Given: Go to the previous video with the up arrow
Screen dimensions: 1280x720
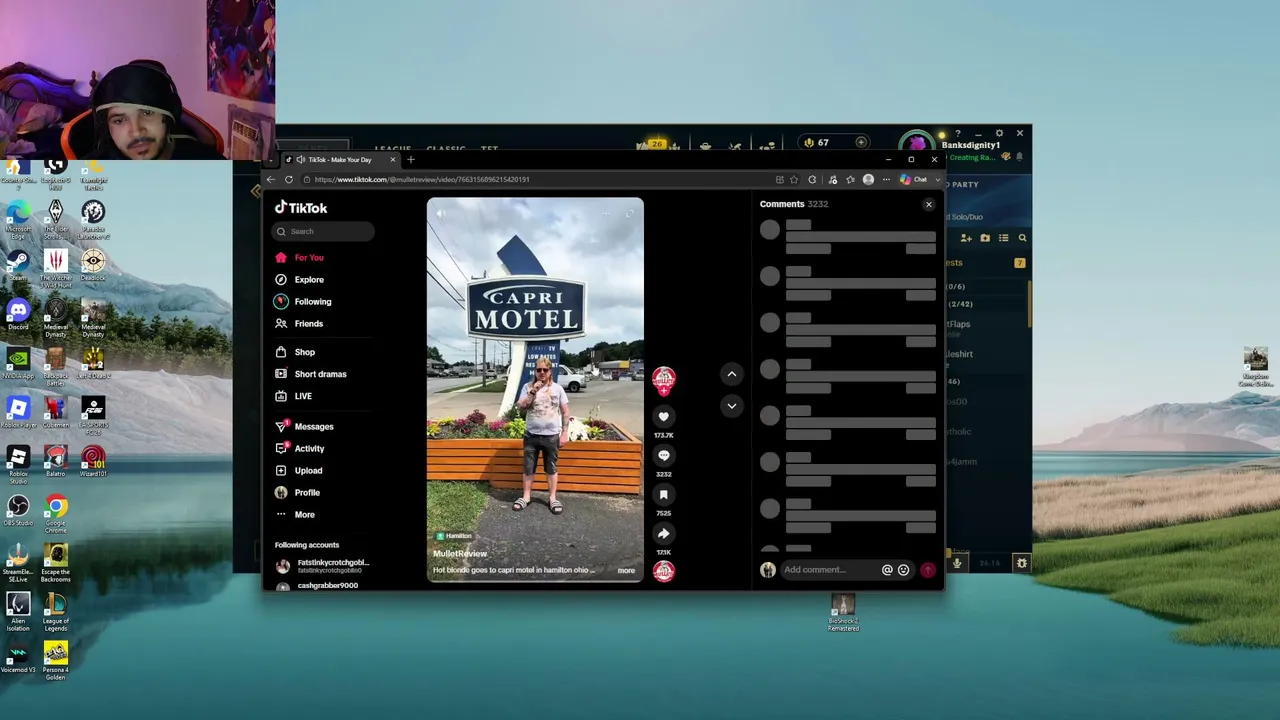Looking at the screenshot, I should (x=732, y=374).
